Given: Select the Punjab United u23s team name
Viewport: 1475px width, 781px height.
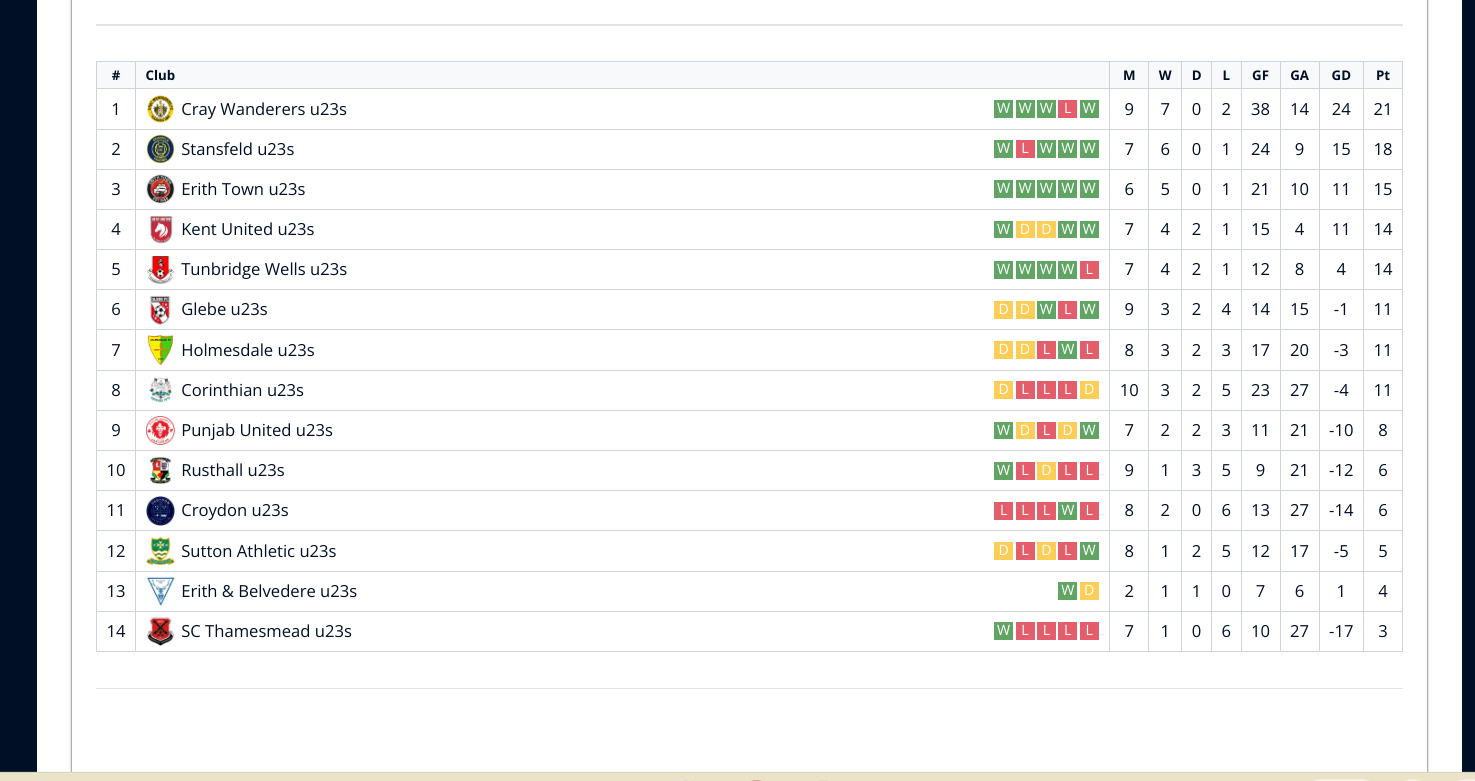Looking at the screenshot, I should coord(257,430).
